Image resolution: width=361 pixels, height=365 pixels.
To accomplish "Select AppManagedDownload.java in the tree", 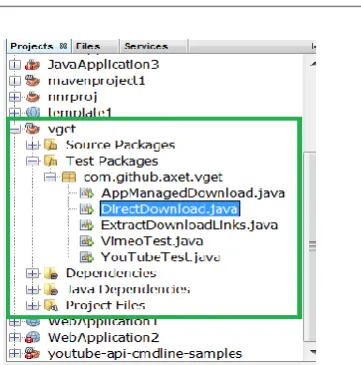I will click(x=193, y=193).
